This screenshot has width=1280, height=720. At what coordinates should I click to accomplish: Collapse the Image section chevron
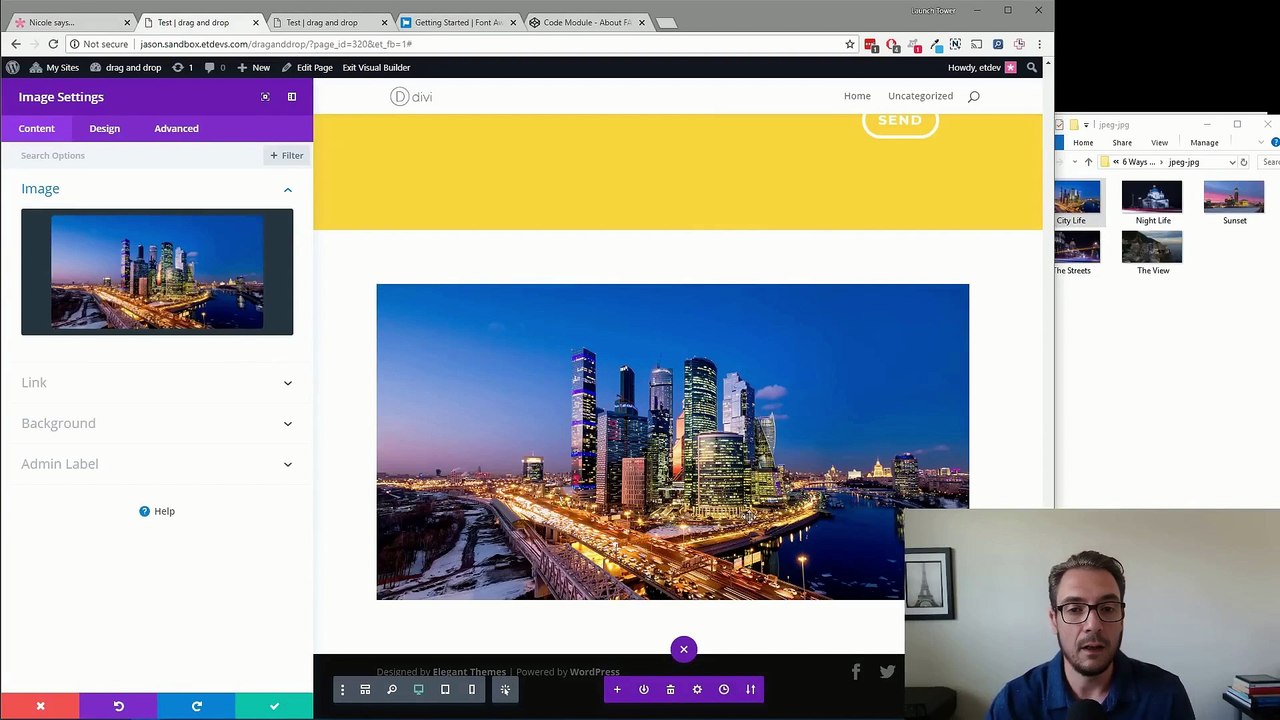(288, 189)
